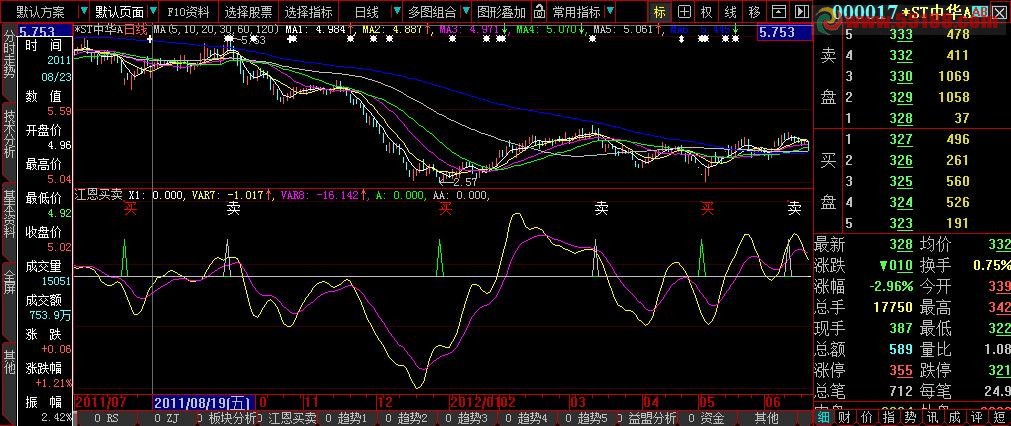Select the 板块分析 bottom tab
Viewport: 1011px width, 426px height.
pos(226,418)
